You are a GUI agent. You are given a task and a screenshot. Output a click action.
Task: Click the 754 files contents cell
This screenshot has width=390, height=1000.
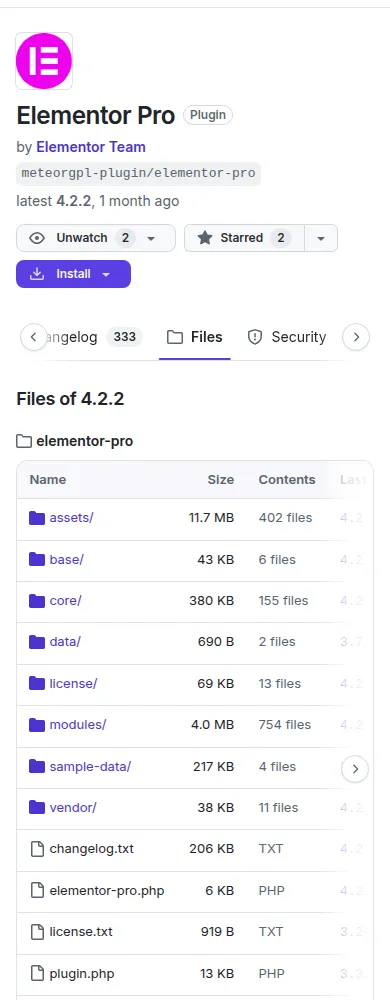click(x=285, y=724)
